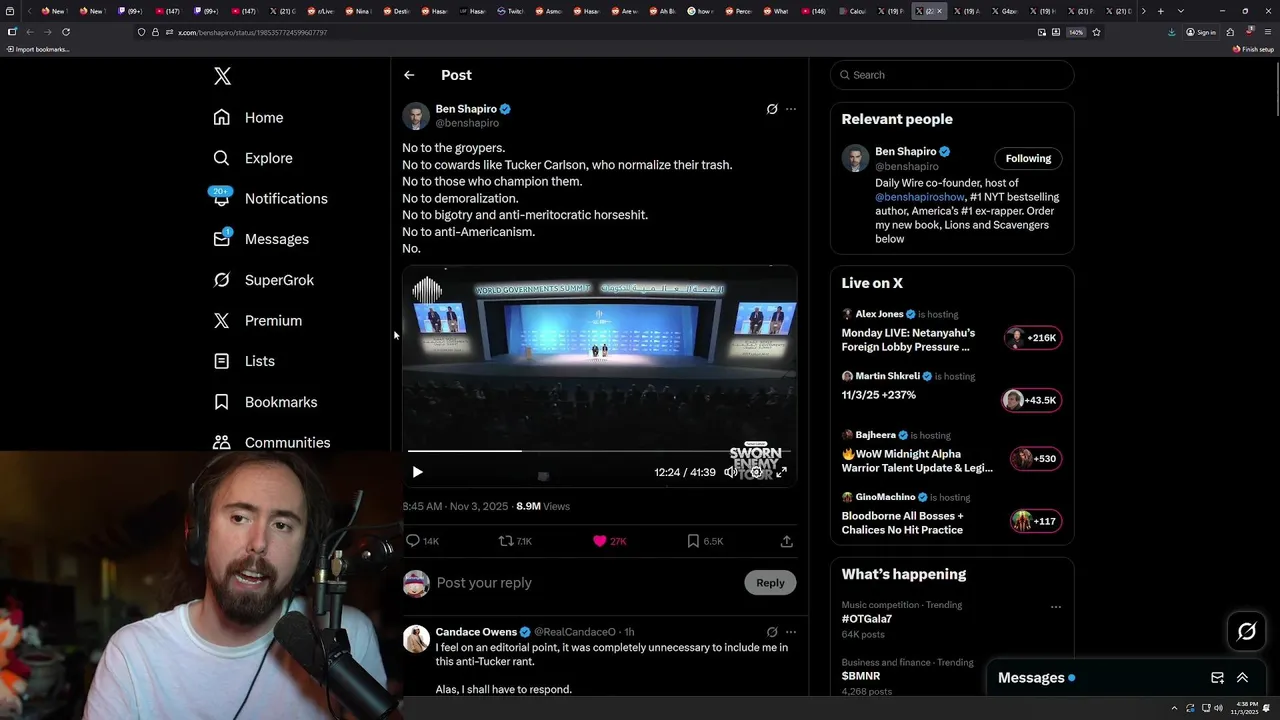Screen dimensions: 1280x720
Task: Click Ben Shapiro's post avatar
Action: click(x=416, y=116)
